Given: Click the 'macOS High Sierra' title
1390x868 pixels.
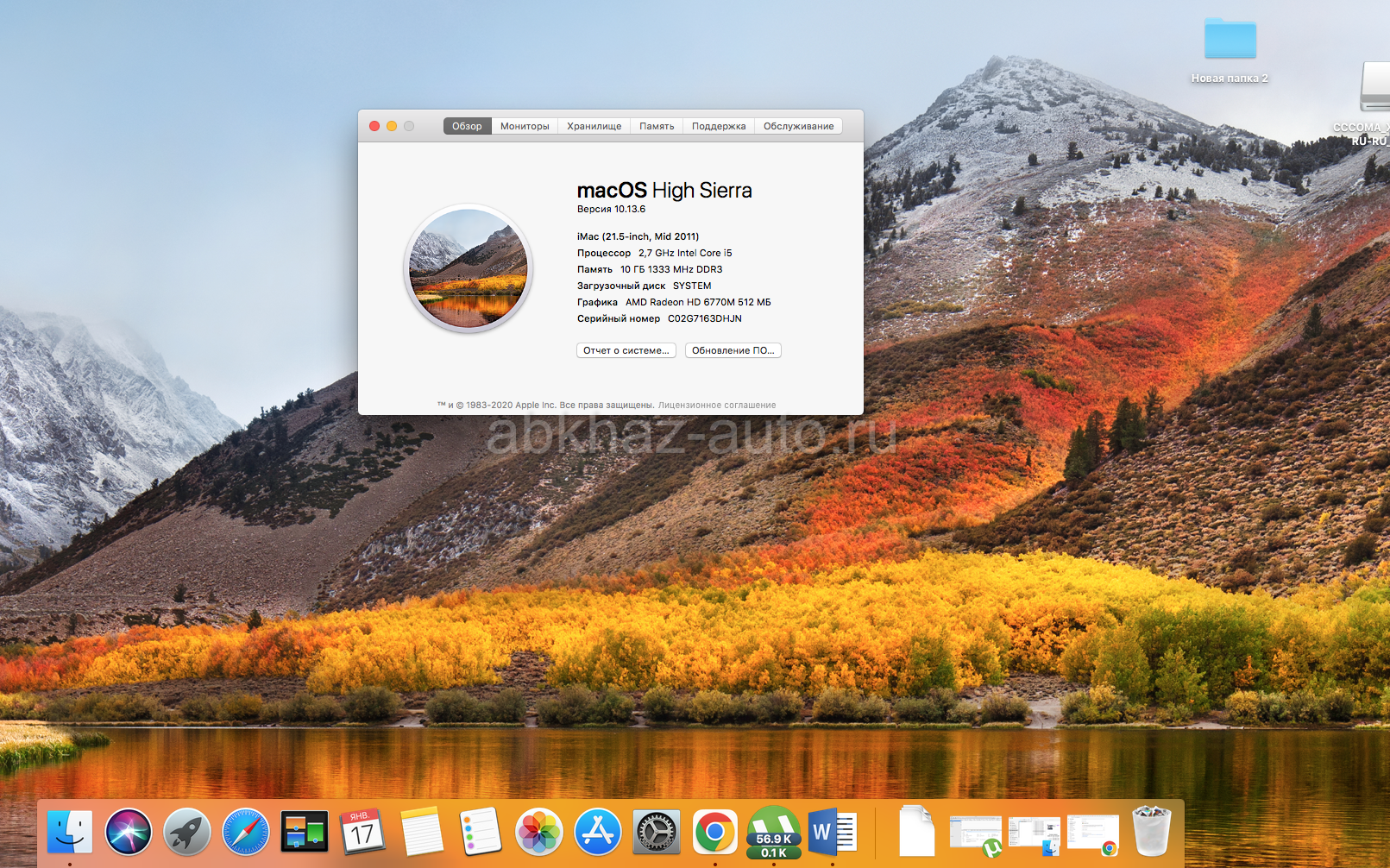Looking at the screenshot, I should (x=664, y=190).
